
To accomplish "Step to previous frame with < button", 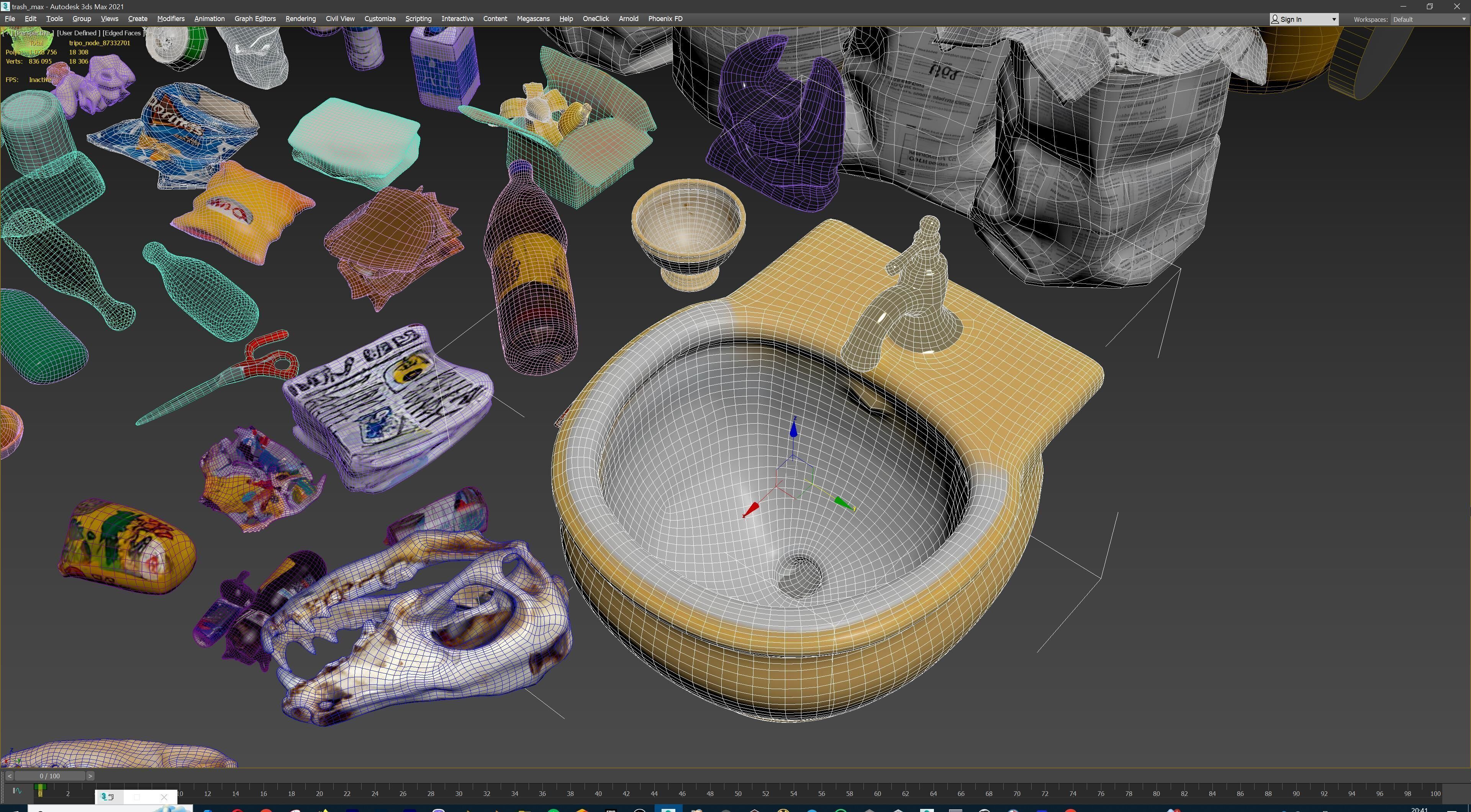I will (x=9, y=776).
